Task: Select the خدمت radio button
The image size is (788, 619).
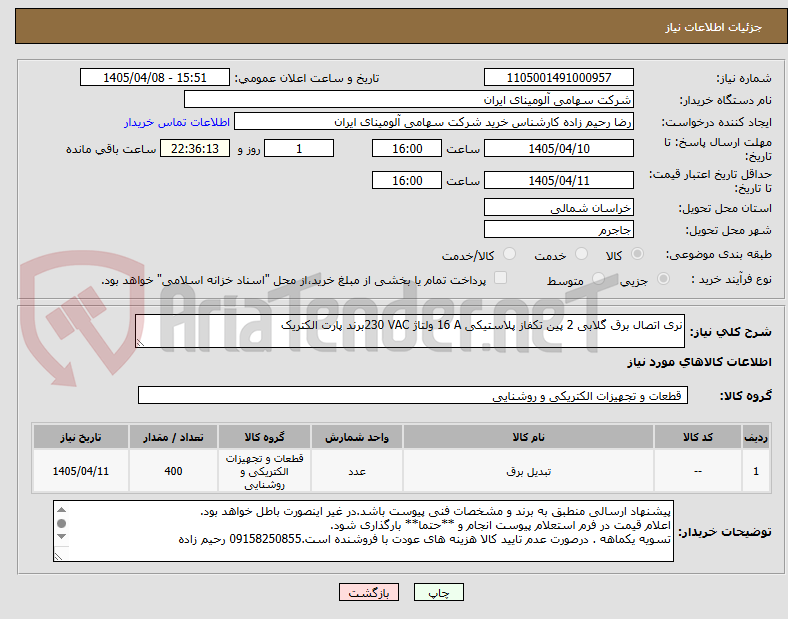Action: point(581,254)
